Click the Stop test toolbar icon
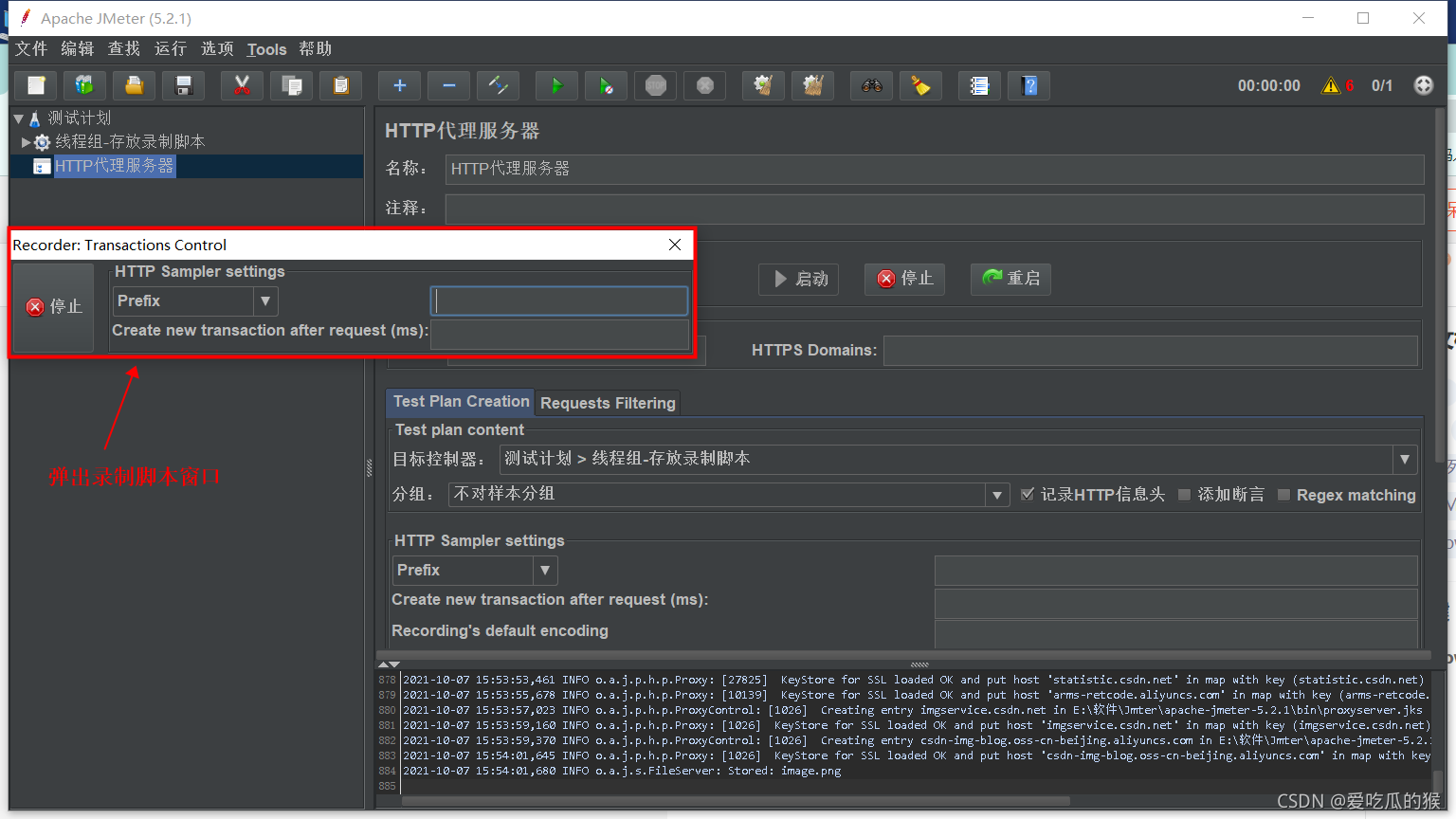The image size is (1456, 819). click(x=656, y=85)
